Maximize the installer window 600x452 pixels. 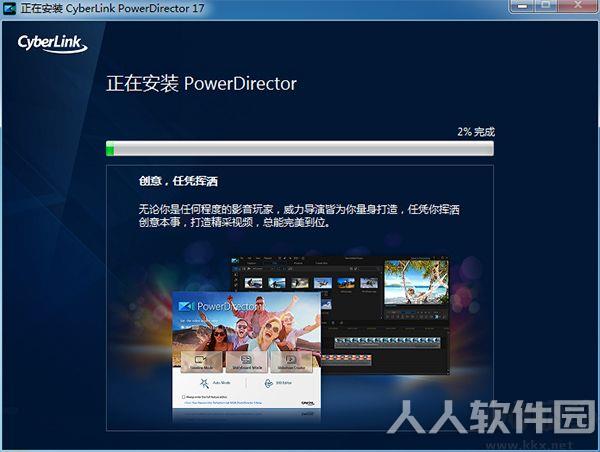tap(546, 5)
